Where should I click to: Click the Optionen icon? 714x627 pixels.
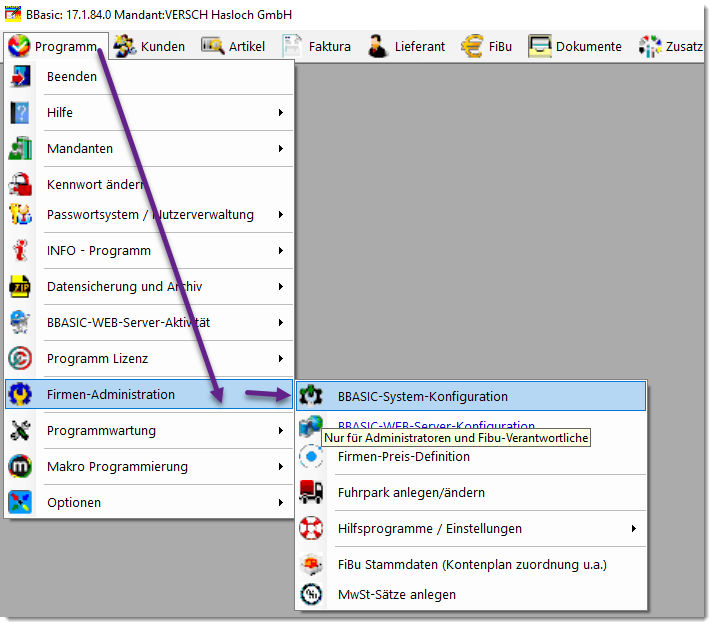tap(20, 502)
